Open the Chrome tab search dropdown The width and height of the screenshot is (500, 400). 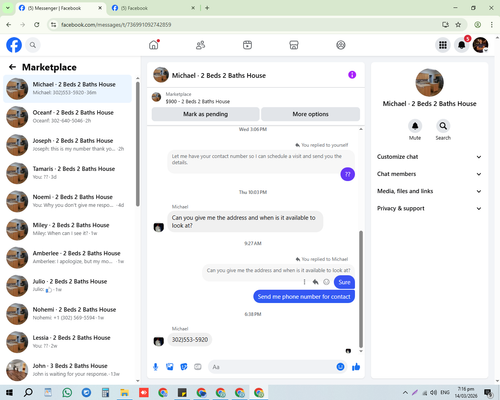8,8
